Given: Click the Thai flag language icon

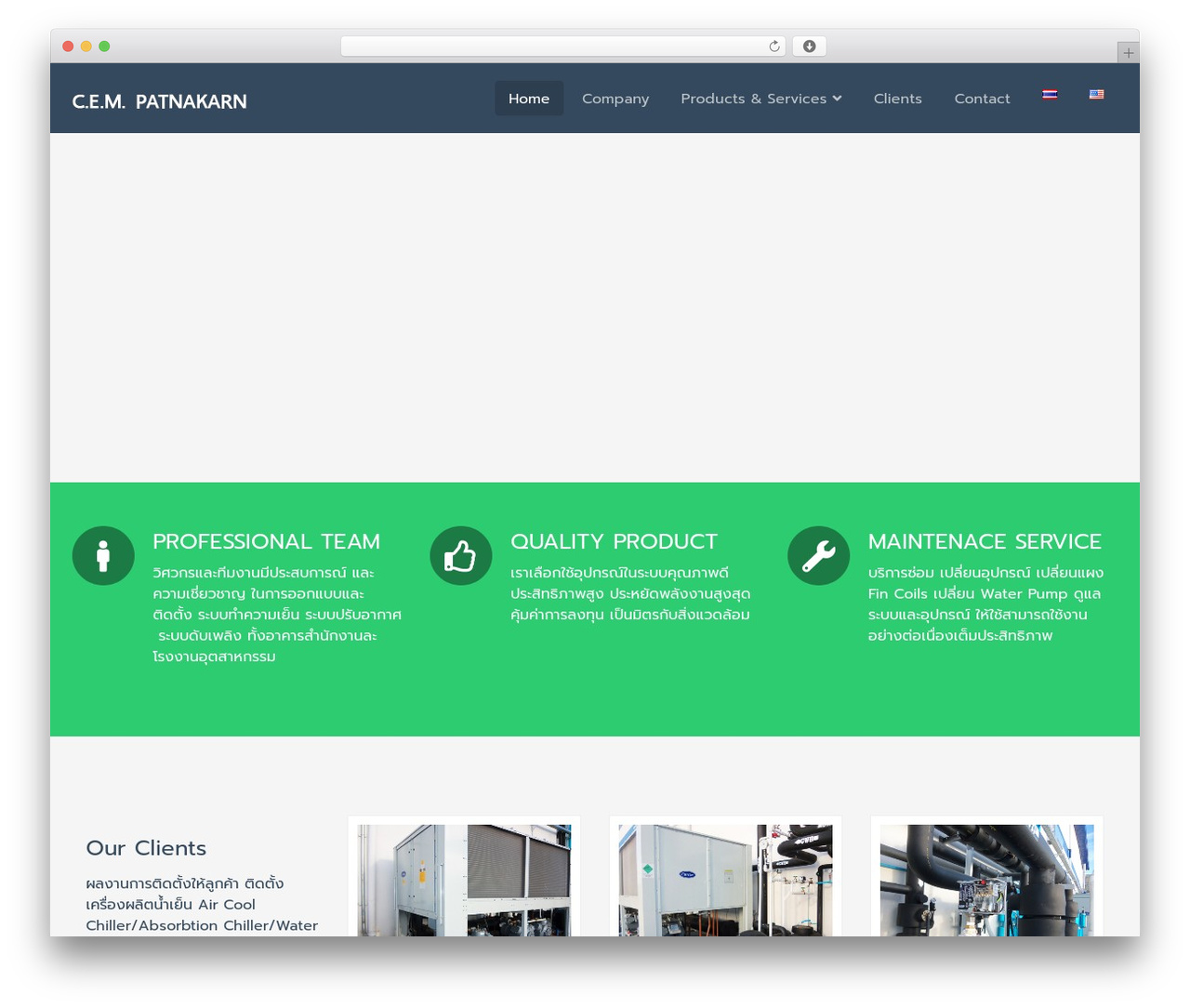Looking at the screenshot, I should [x=1050, y=94].
